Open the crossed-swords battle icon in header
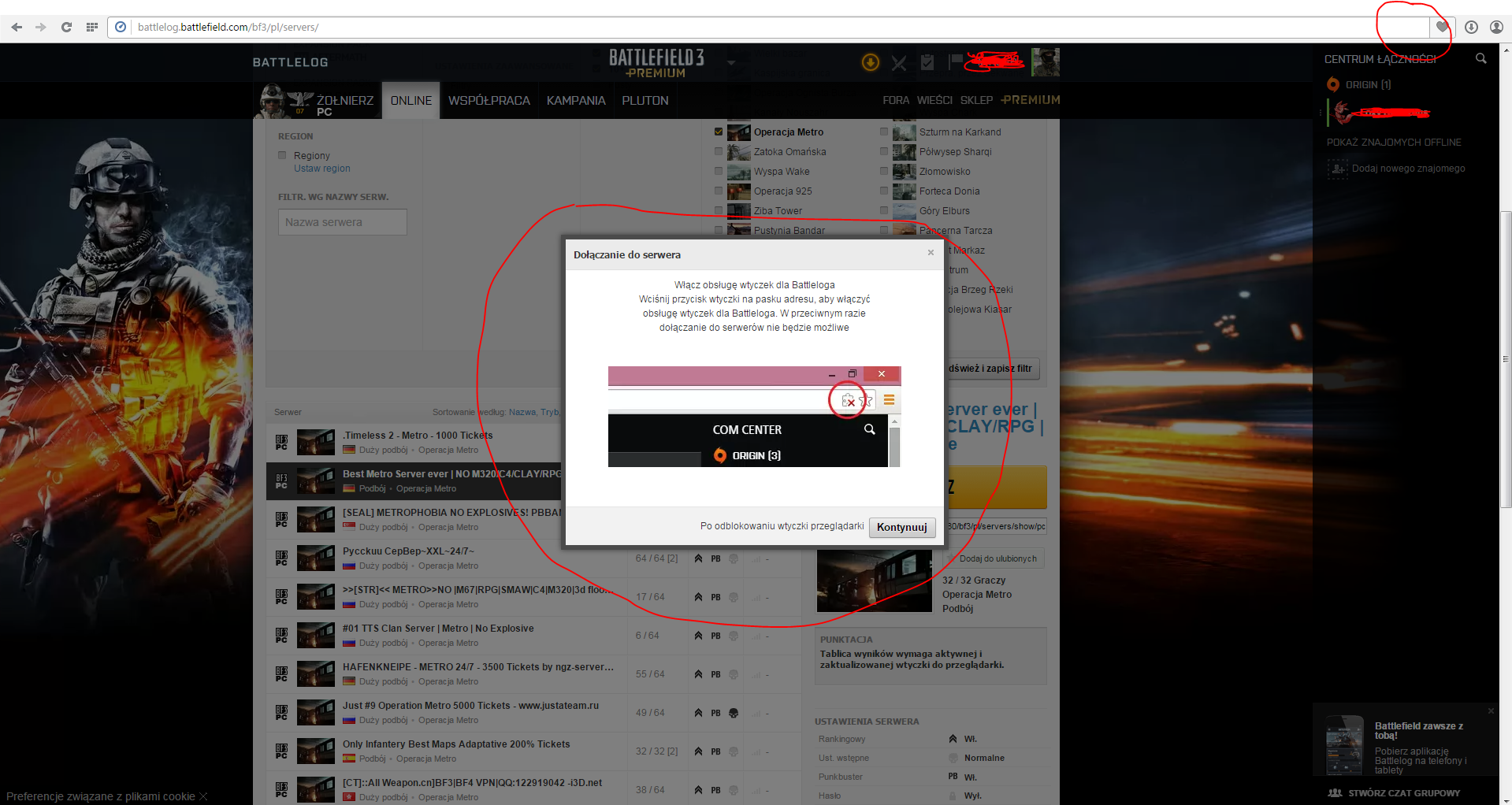This screenshot has height=805, width=1512. point(899,63)
